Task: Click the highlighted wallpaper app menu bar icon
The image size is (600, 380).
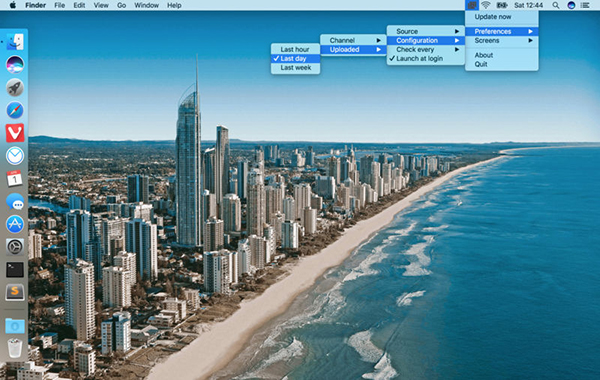Action: (x=472, y=5)
